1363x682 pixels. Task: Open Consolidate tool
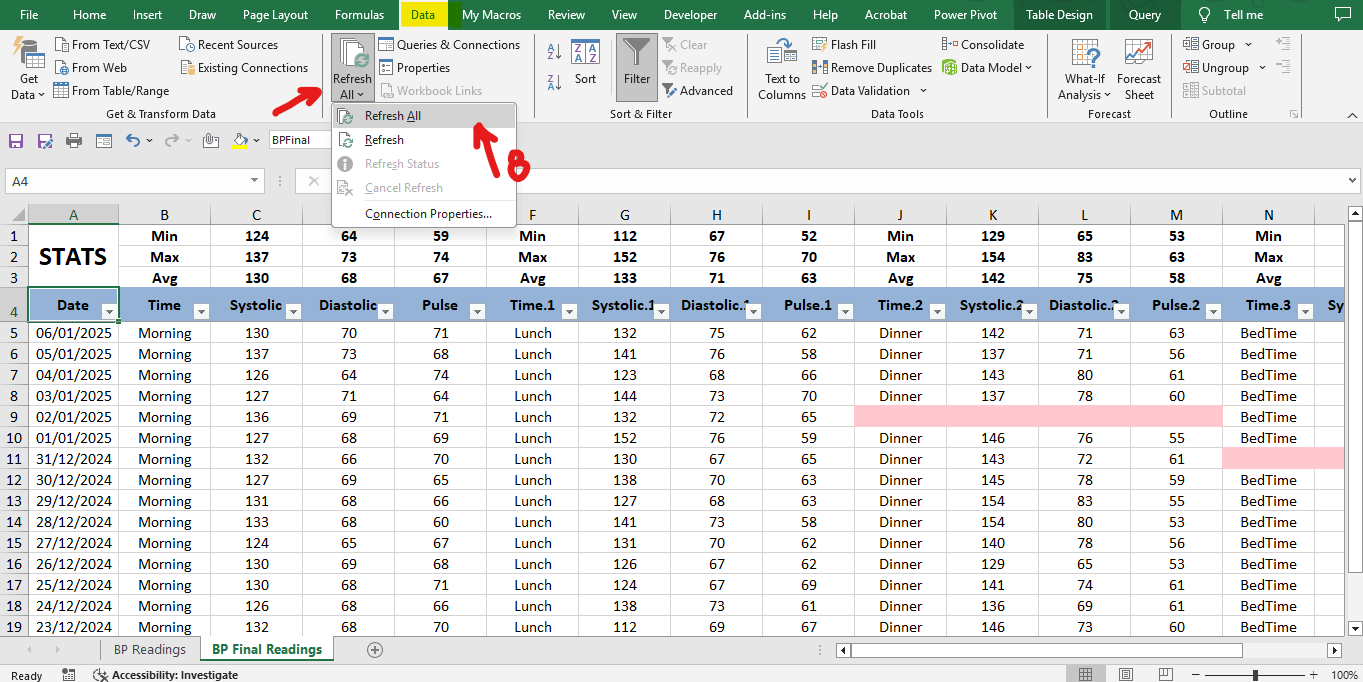tap(983, 45)
